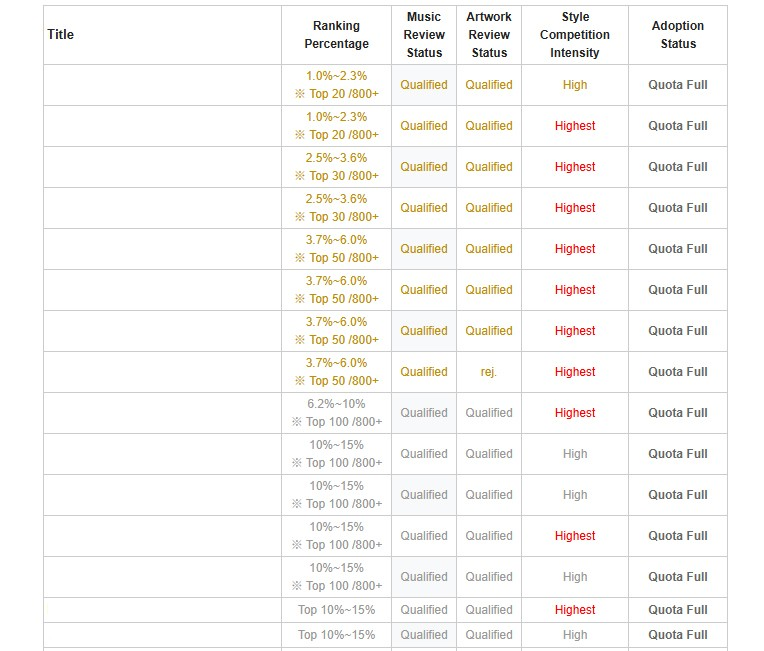Click 'Highest' in the row with 'rej.'
This screenshot has height=651, width=764.
tap(575, 372)
